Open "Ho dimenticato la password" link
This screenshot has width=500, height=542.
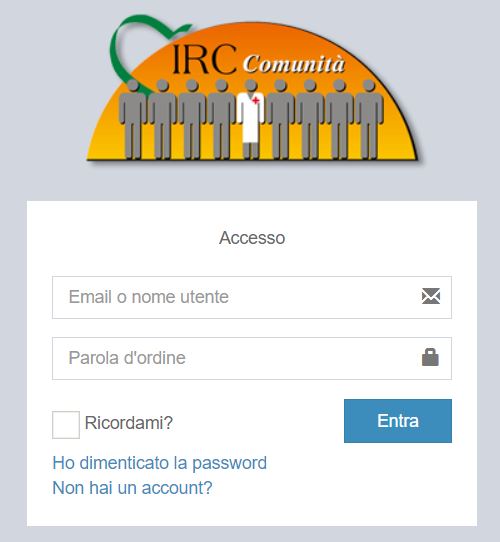[x=159, y=463]
